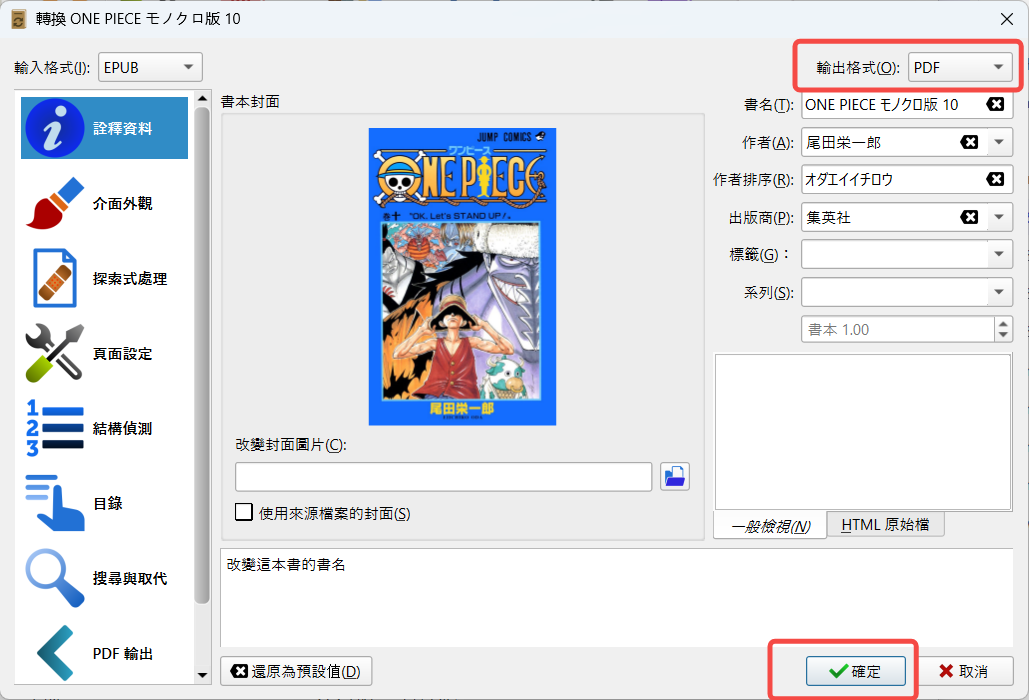Switch to the HTML 原始檔 source tab
Image resolution: width=1029 pixels, height=700 pixels.
(885, 525)
